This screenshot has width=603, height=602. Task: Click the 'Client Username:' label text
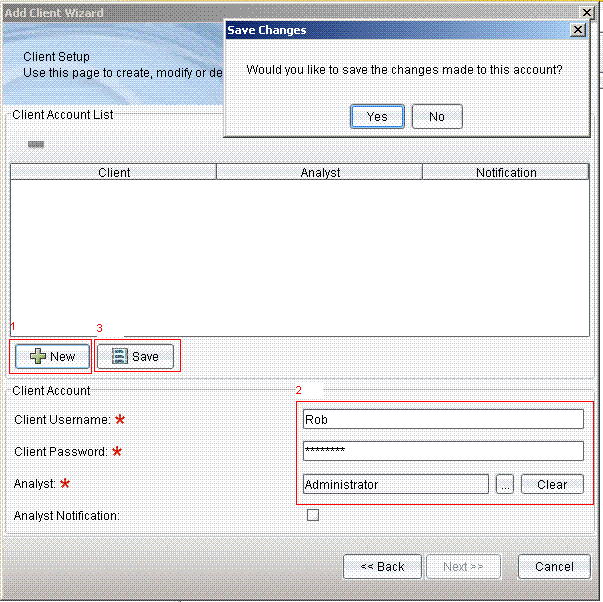62,419
